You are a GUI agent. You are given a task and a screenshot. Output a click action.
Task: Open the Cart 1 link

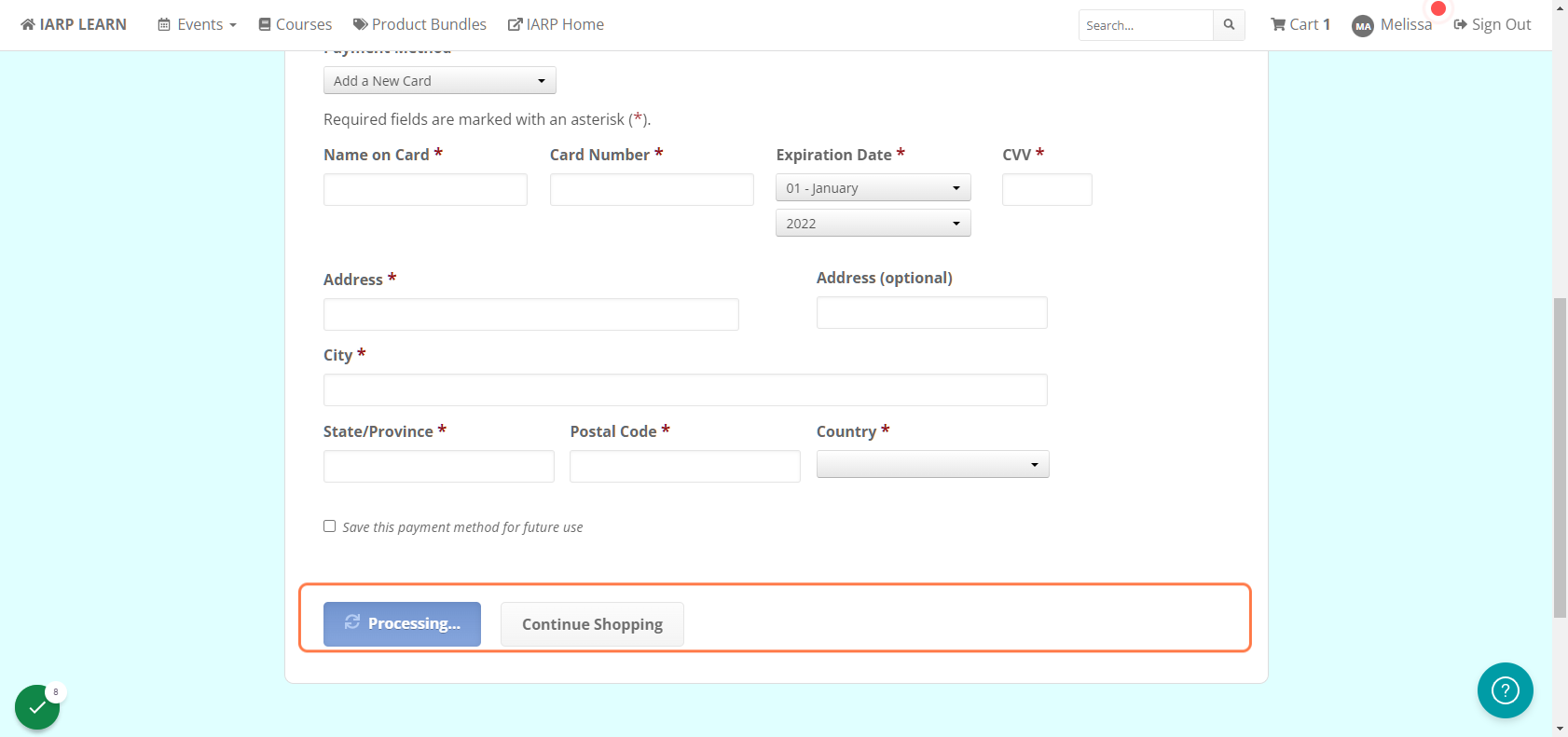tap(1300, 24)
